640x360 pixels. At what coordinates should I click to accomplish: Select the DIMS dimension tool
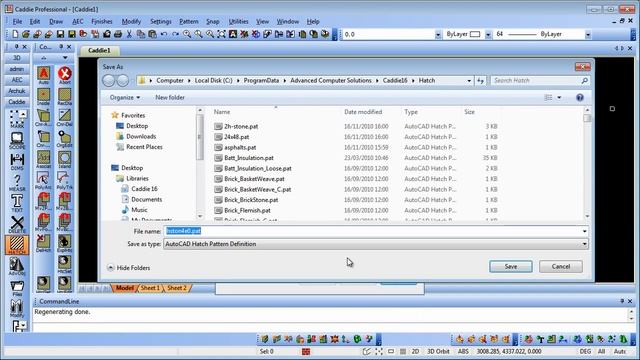click(x=17, y=161)
